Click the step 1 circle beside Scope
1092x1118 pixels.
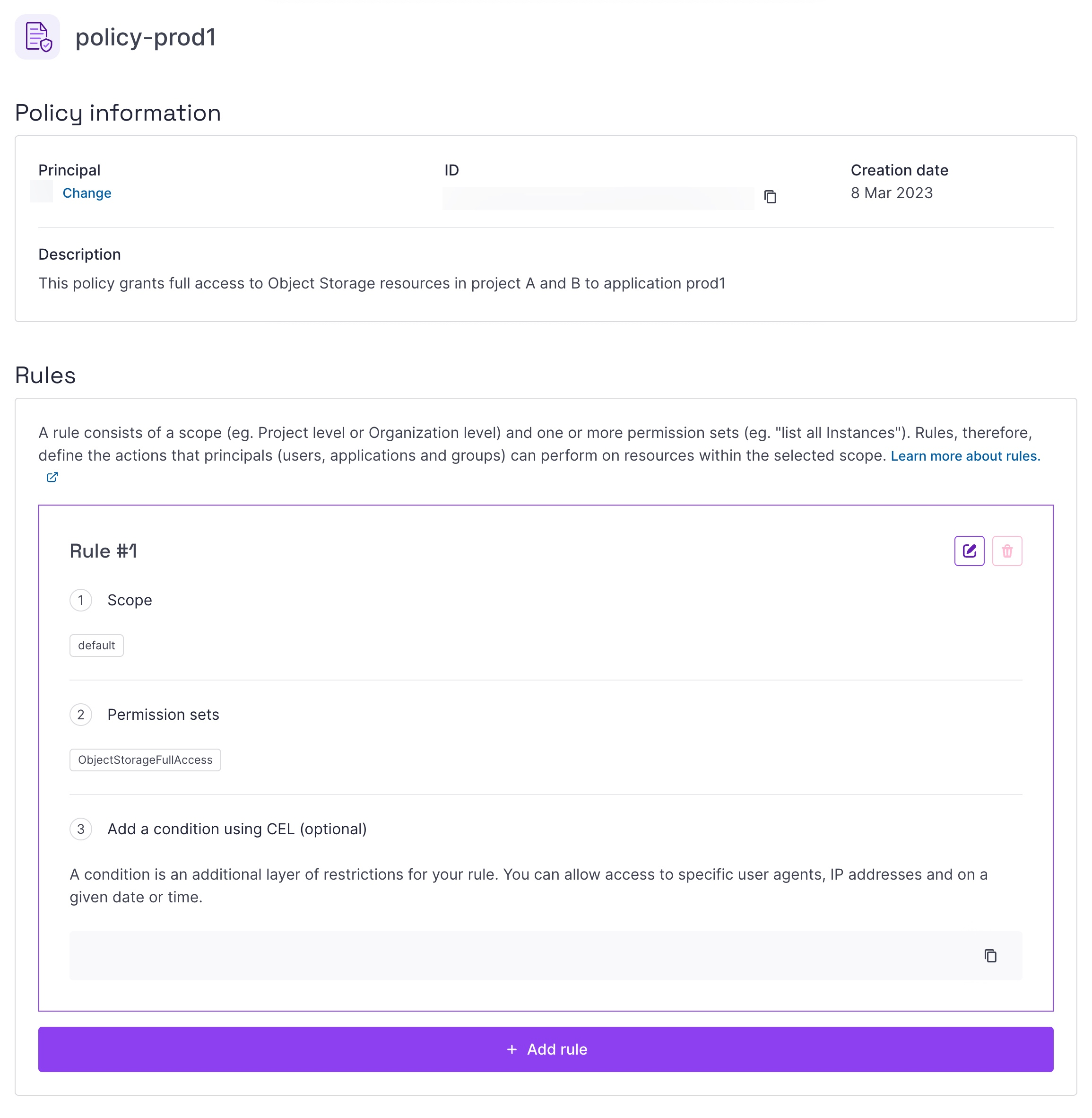point(81,600)
